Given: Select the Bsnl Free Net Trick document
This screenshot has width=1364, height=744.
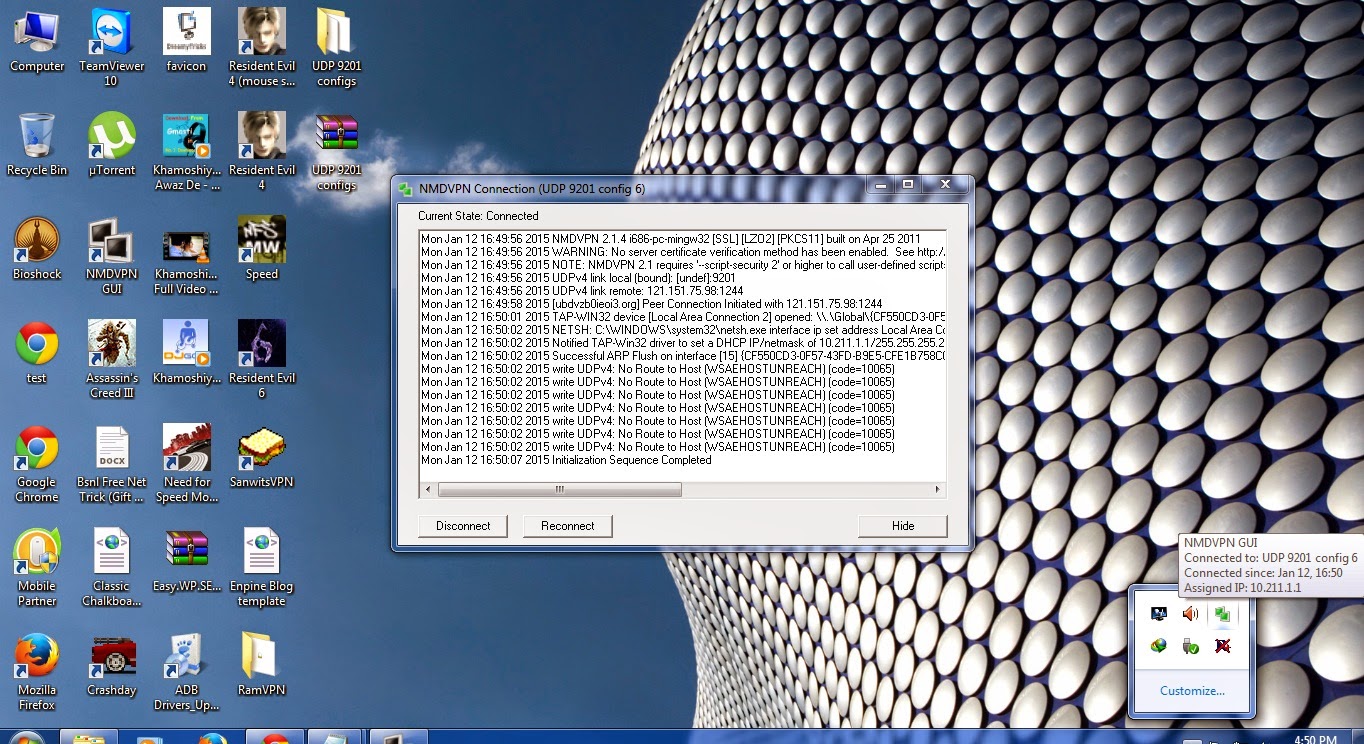Looking at the screenshot, I should pos(112,463).
